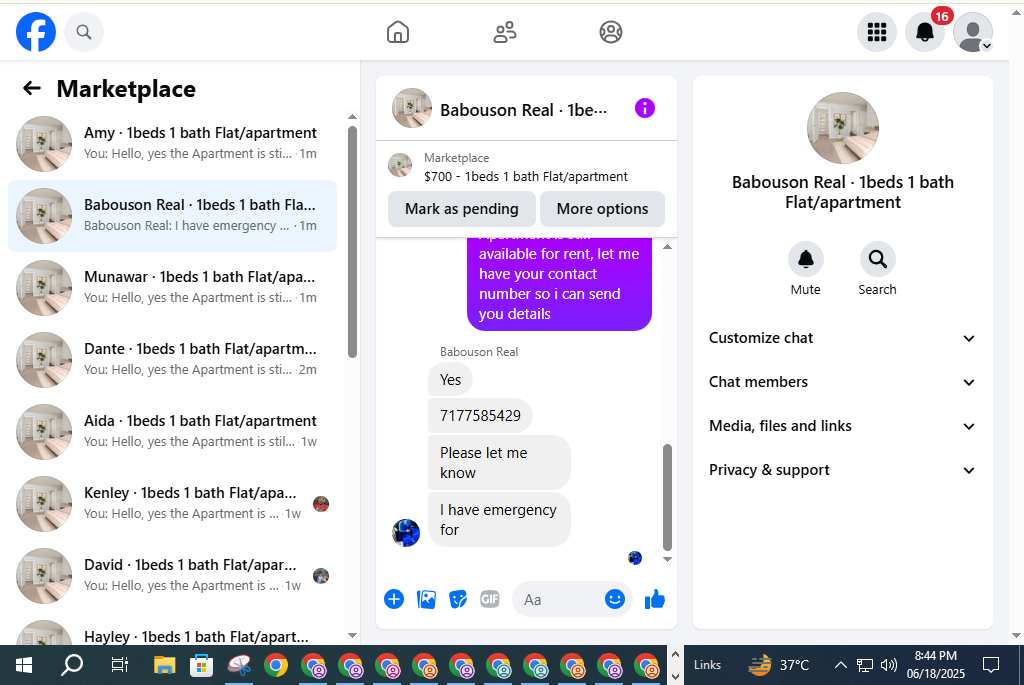Click large Babouson Real profile picture

(x=842, y=128)
